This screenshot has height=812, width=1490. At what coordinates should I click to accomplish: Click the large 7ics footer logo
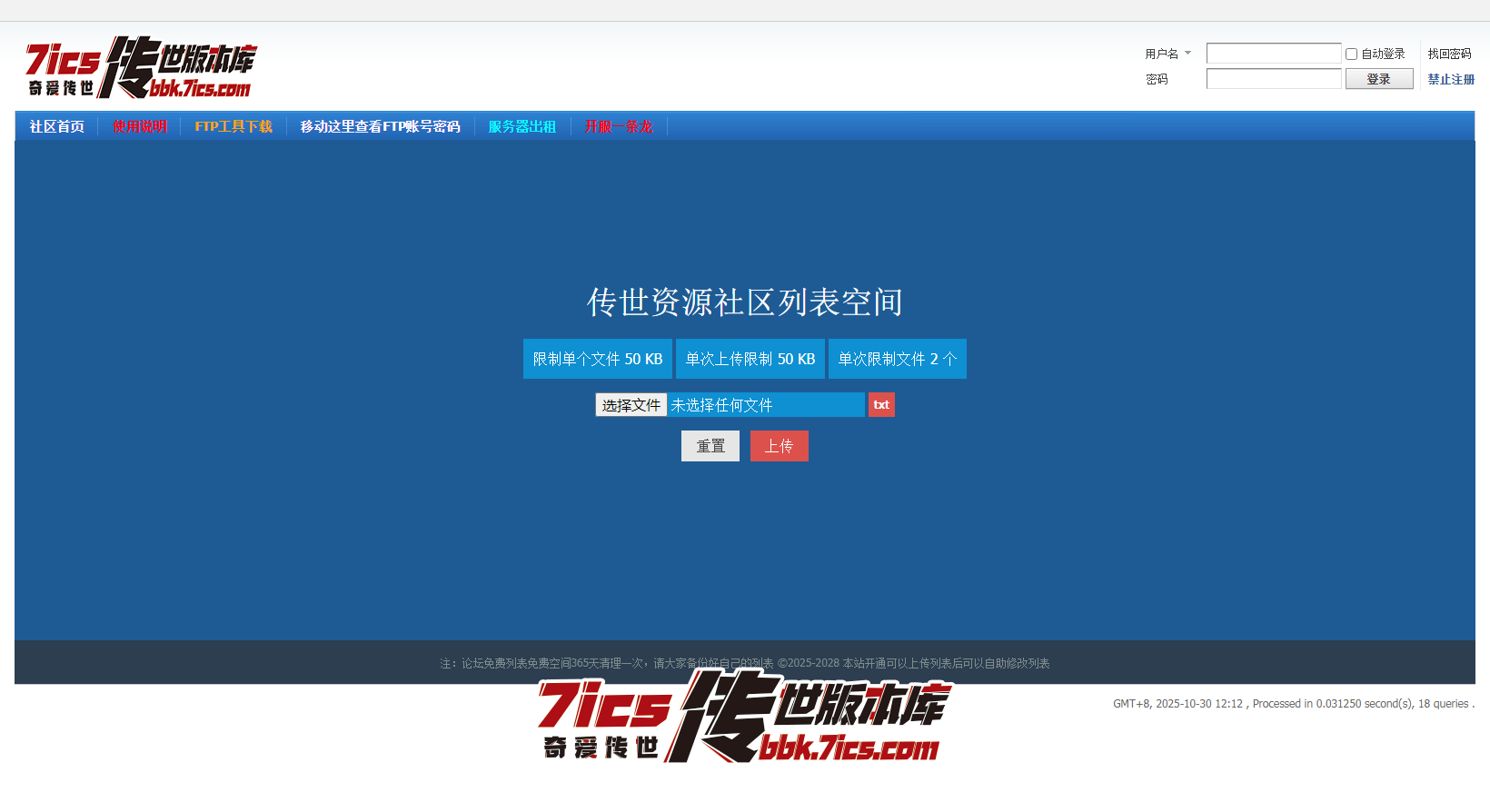[744, 718]
